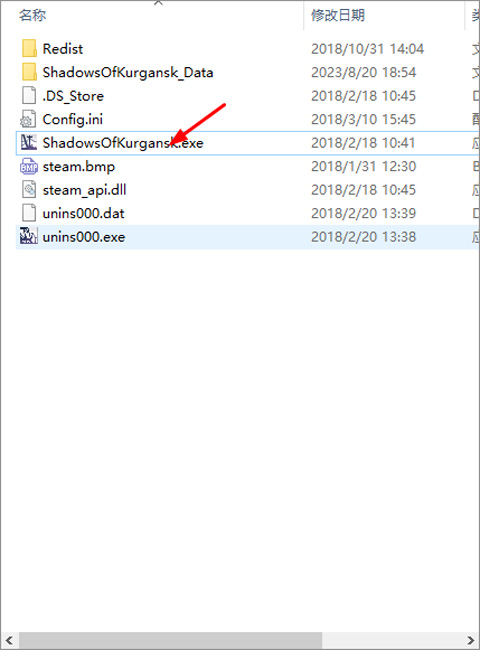Click the horizontal scrollbar thumb
Viewport: 480px width, 650px height.
click(x=171, y=640)
